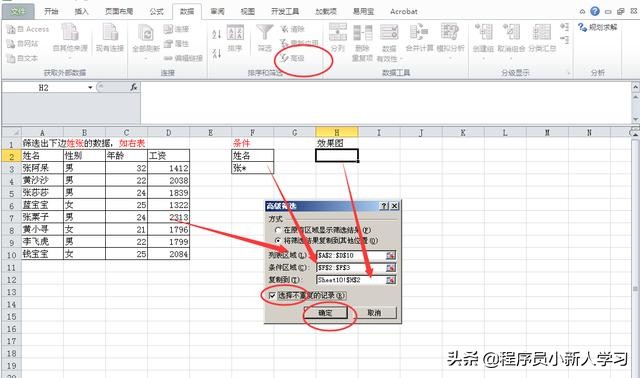Viewport: 640px width, 378px height.
Task: Click the Hide Detail outline icon
Action: (x=564, y=39)
